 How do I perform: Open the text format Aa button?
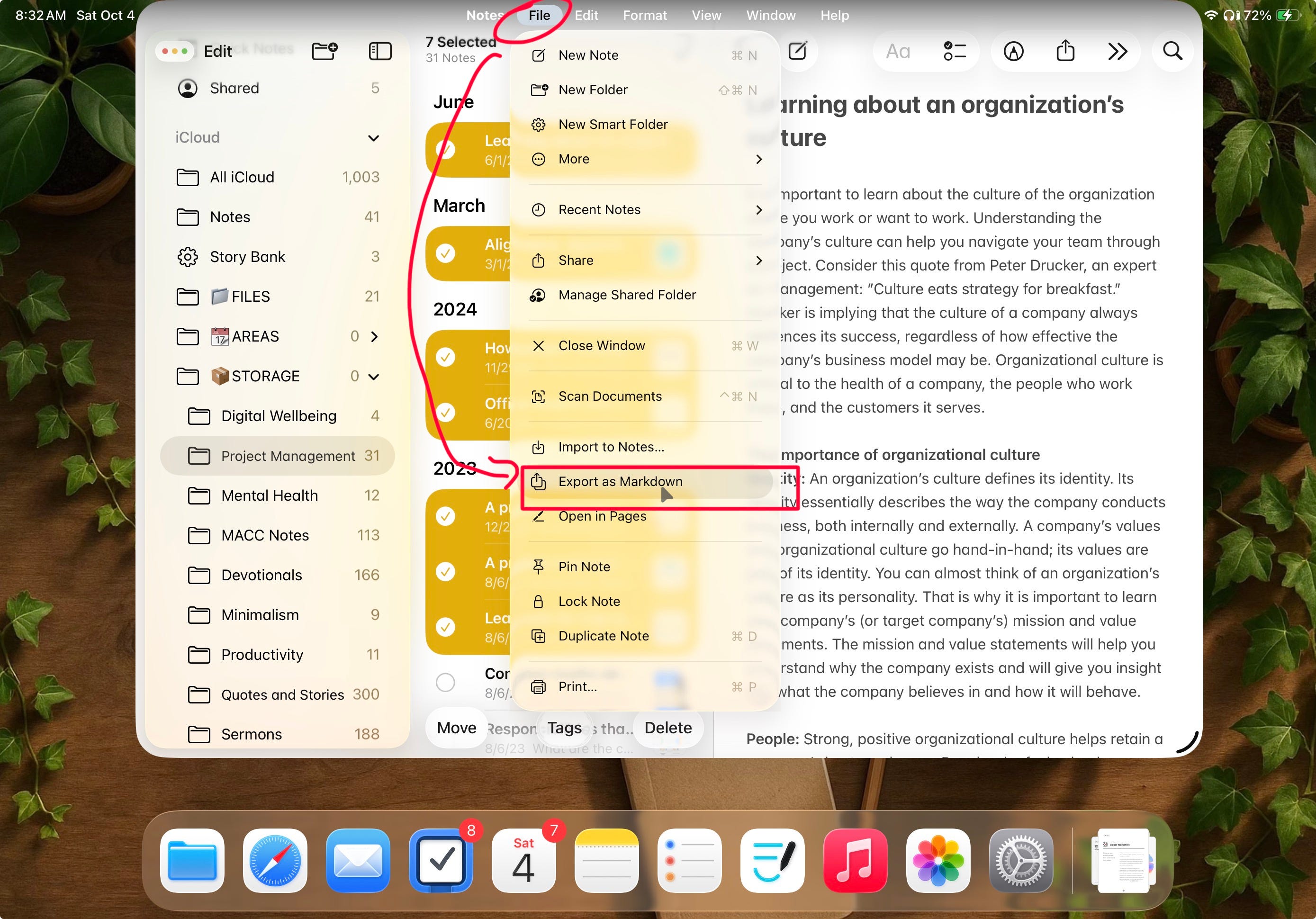[898, 51]
